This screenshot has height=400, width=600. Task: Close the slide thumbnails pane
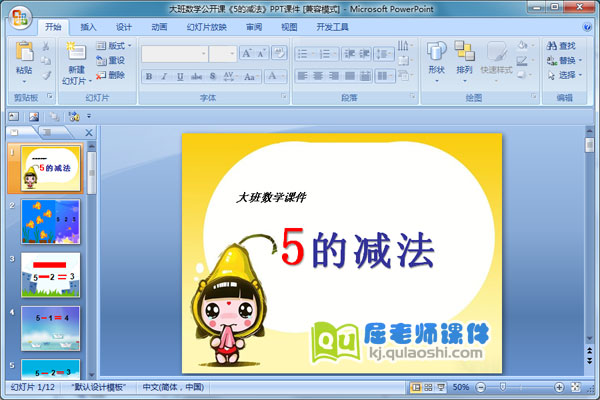(89, 133)
